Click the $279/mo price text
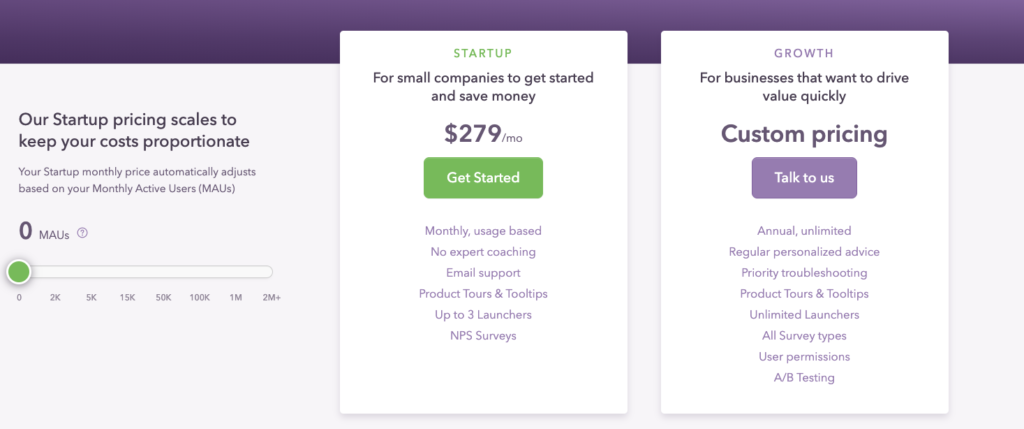 (483, 134)
